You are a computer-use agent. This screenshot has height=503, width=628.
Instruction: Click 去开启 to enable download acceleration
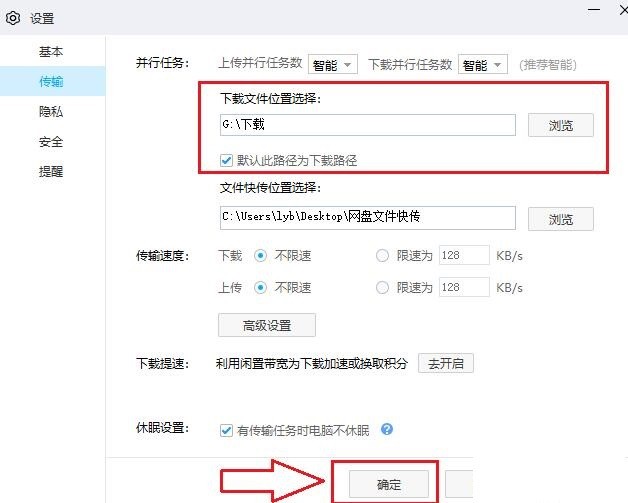click(x=445, y=363)
